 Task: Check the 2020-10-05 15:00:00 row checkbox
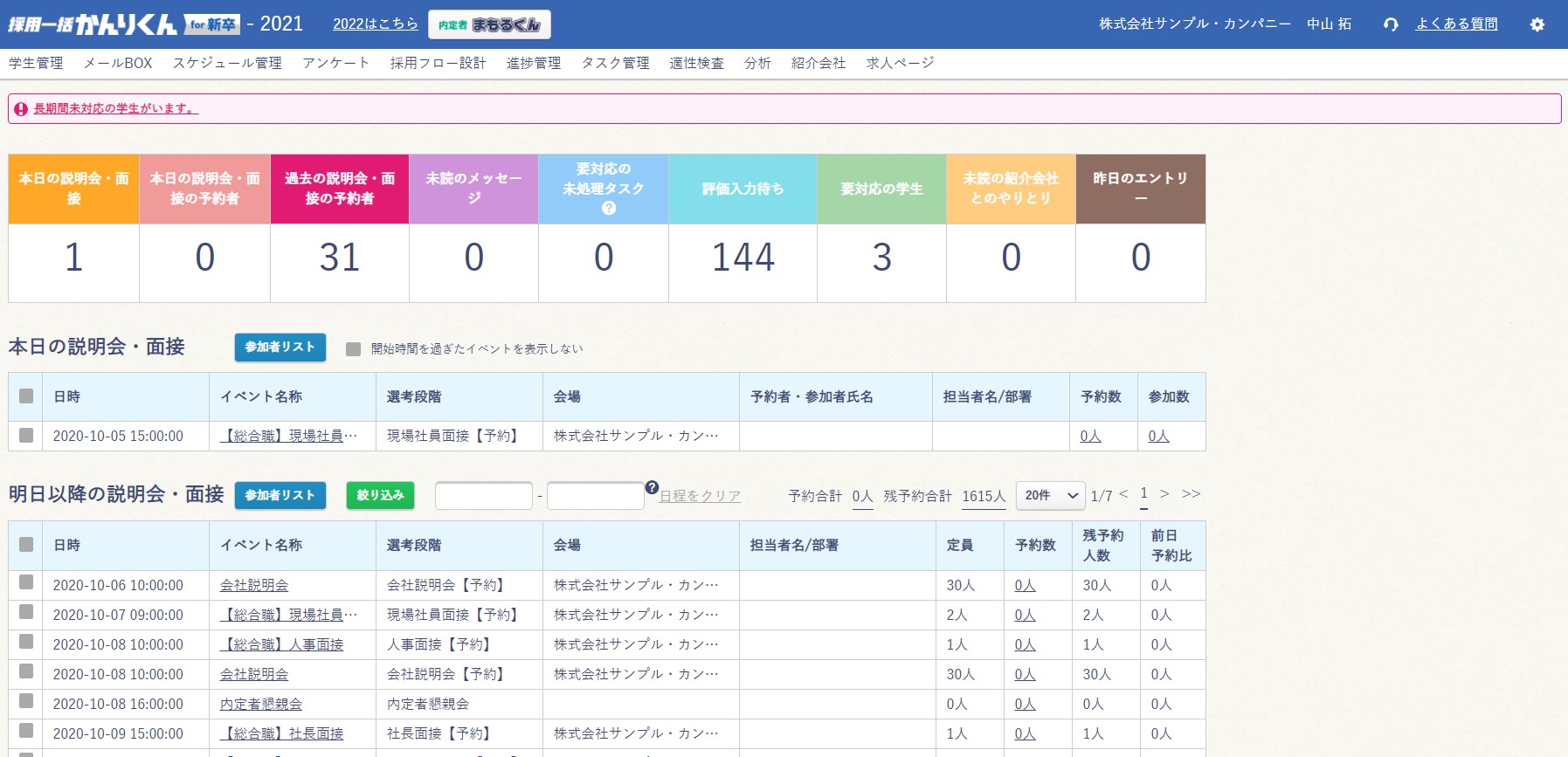[26, 435]
